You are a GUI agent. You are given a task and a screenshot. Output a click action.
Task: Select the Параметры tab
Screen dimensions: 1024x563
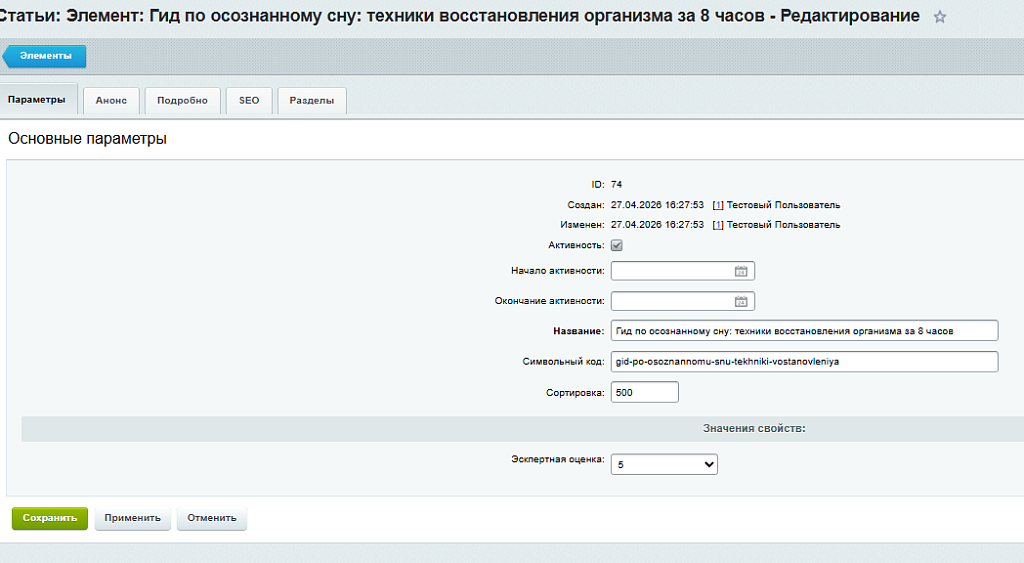[37, 100]
